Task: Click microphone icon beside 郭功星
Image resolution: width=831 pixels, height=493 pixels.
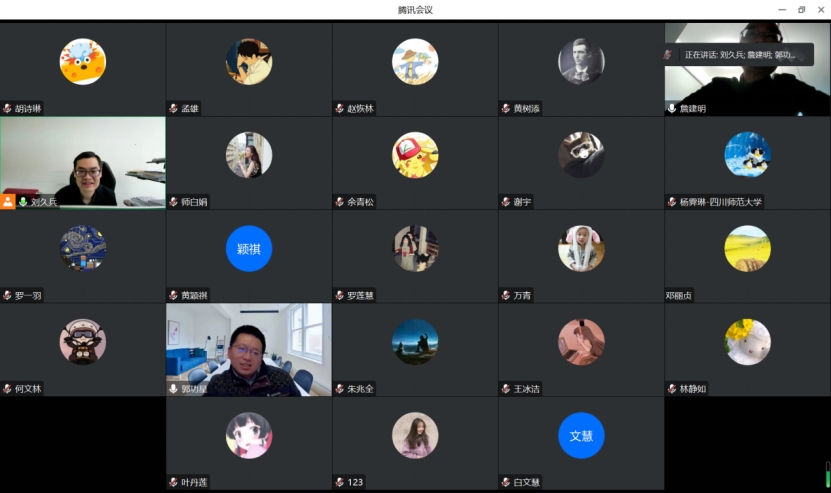Action: (x=173, y=389)
